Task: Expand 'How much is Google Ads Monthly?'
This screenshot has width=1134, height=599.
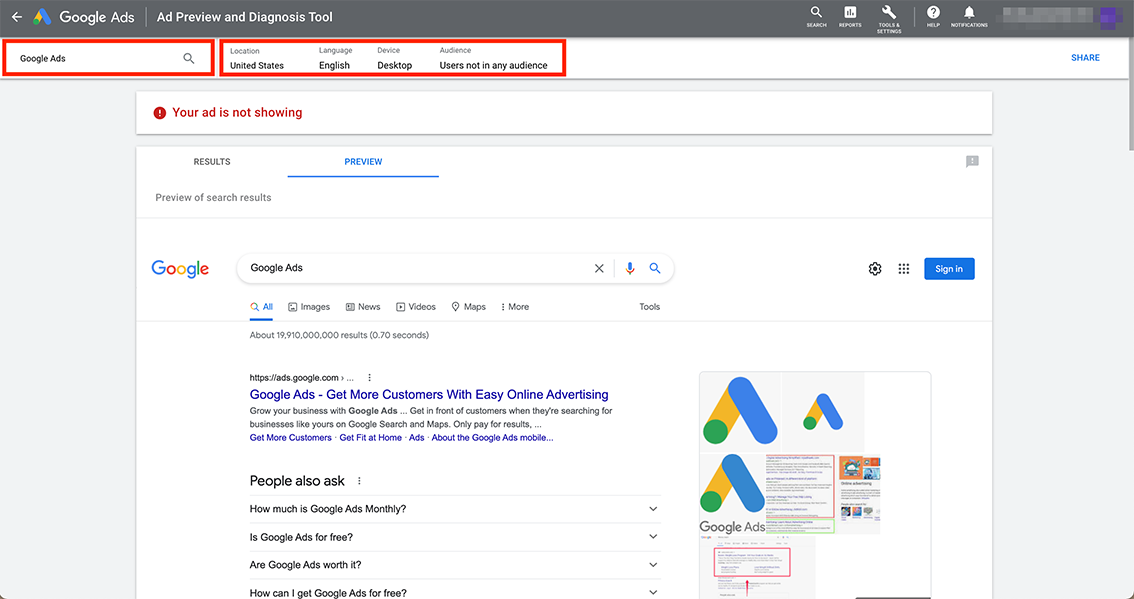Action: point(455,509)
